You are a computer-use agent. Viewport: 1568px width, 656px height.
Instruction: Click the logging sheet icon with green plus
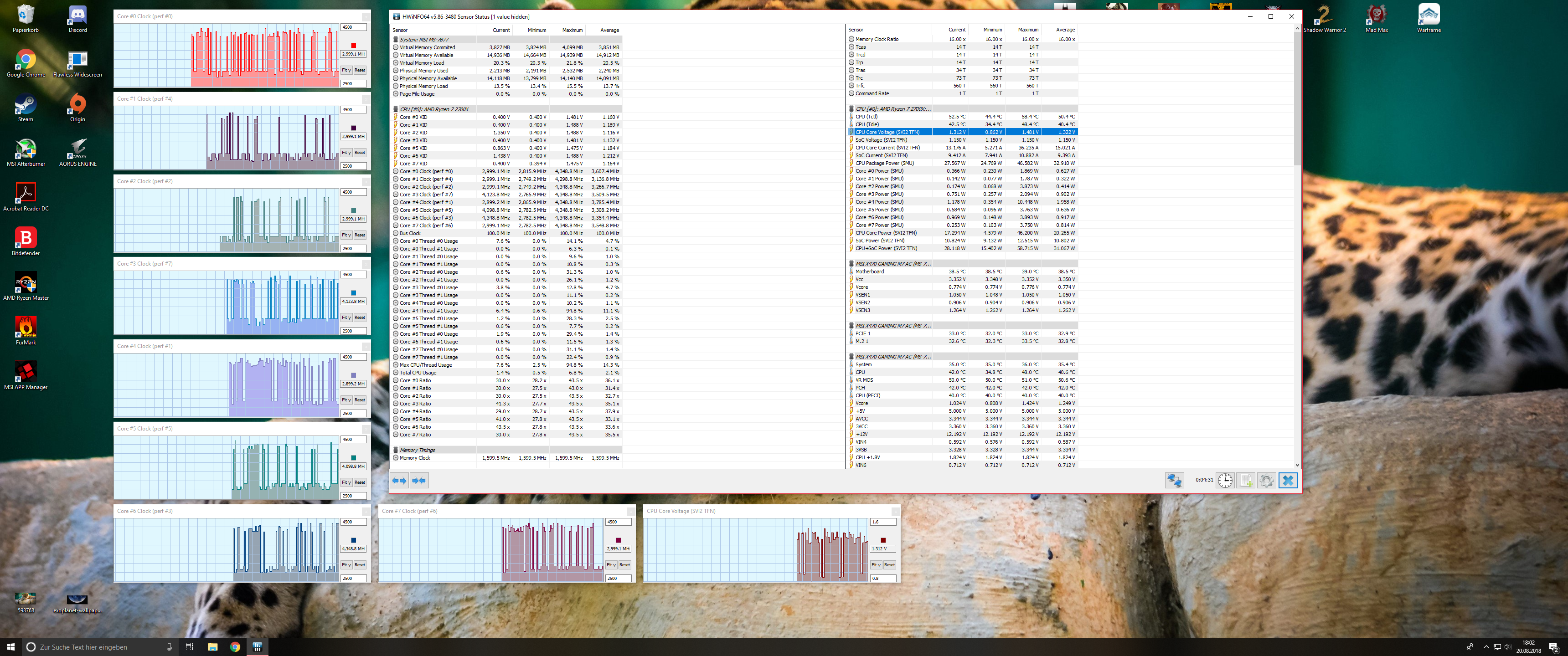coord(1246,480)
